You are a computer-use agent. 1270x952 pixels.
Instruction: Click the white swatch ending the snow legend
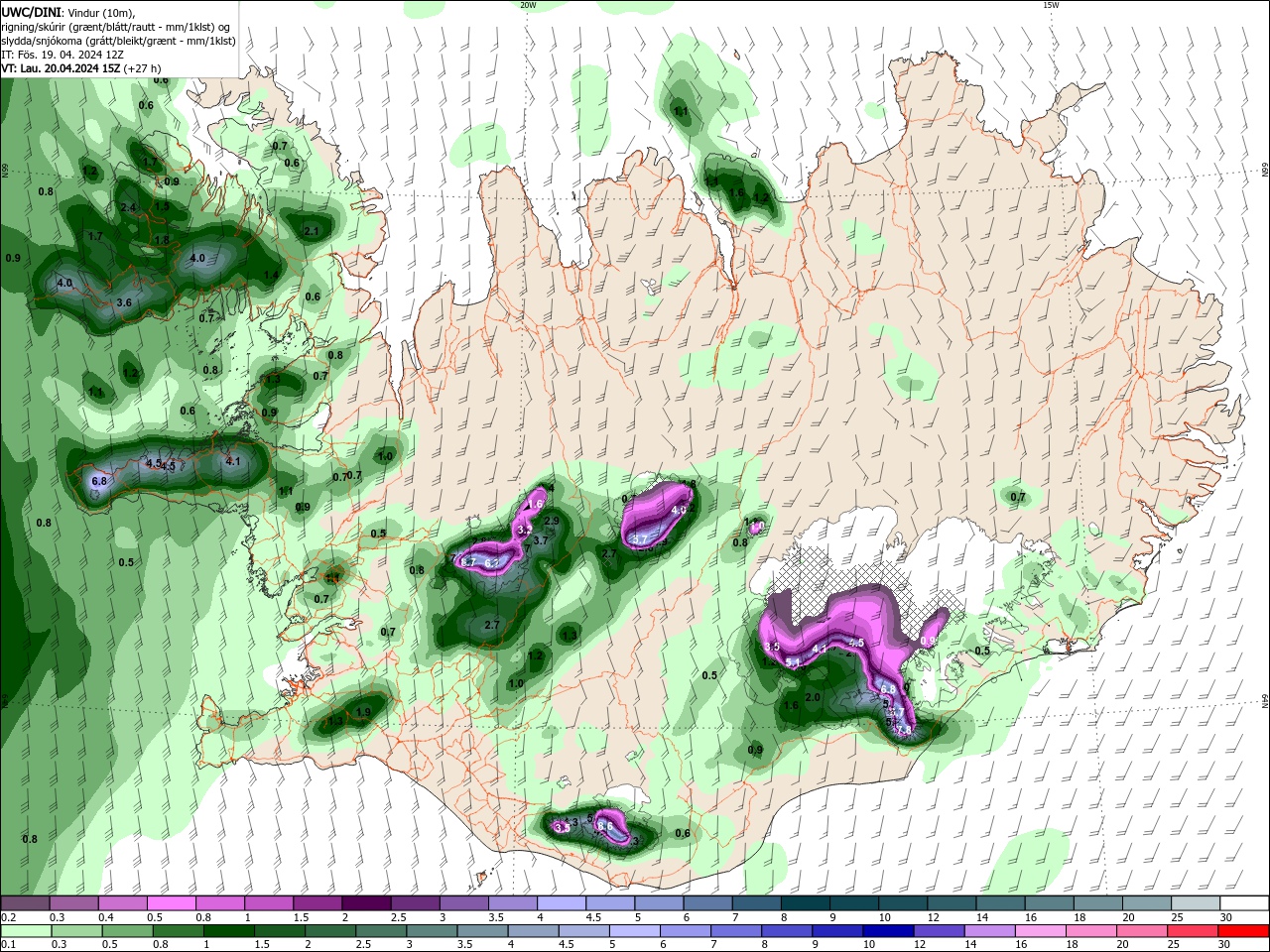1245,903
